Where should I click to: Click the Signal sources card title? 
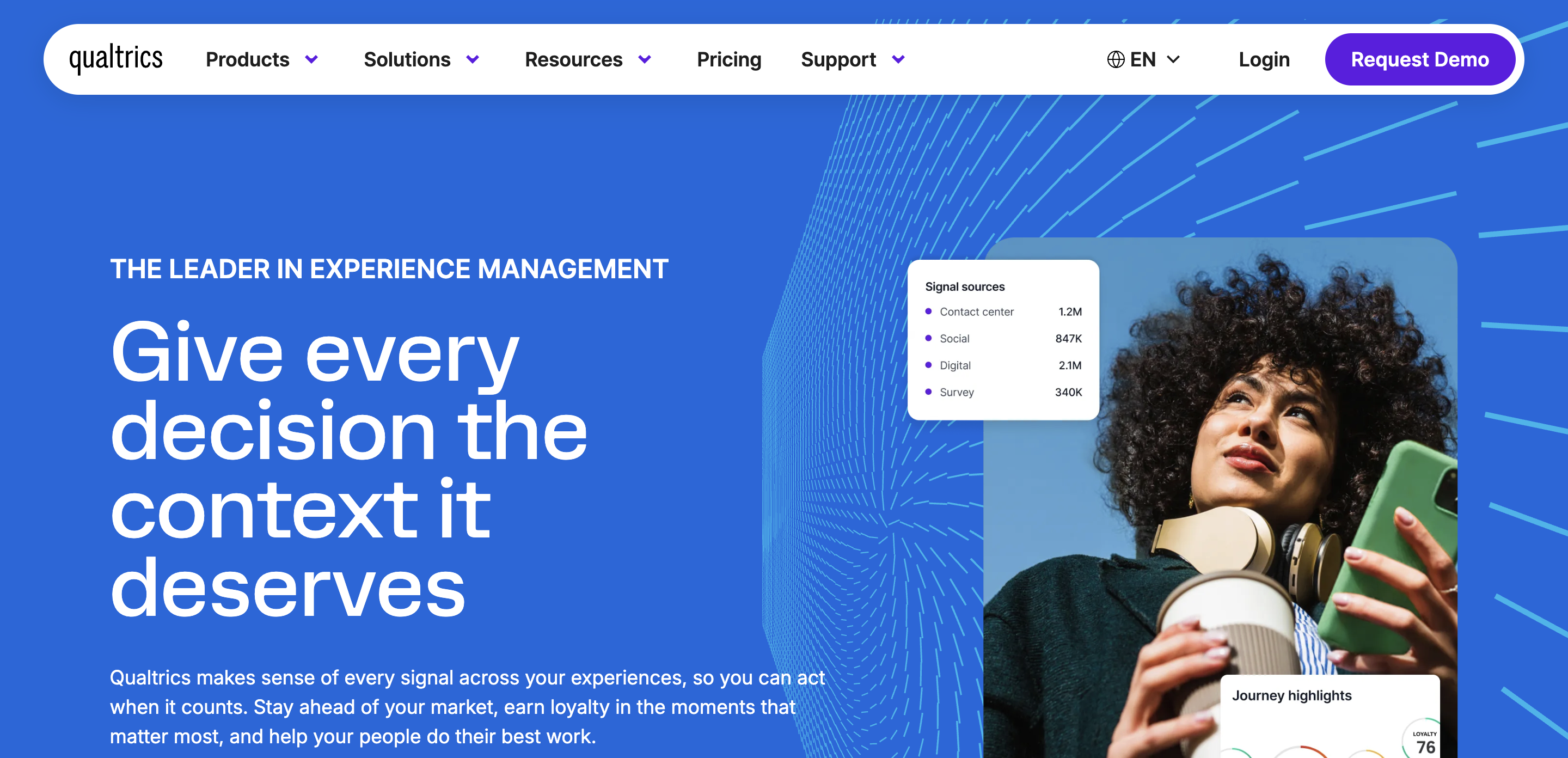(x=965, y=287)
